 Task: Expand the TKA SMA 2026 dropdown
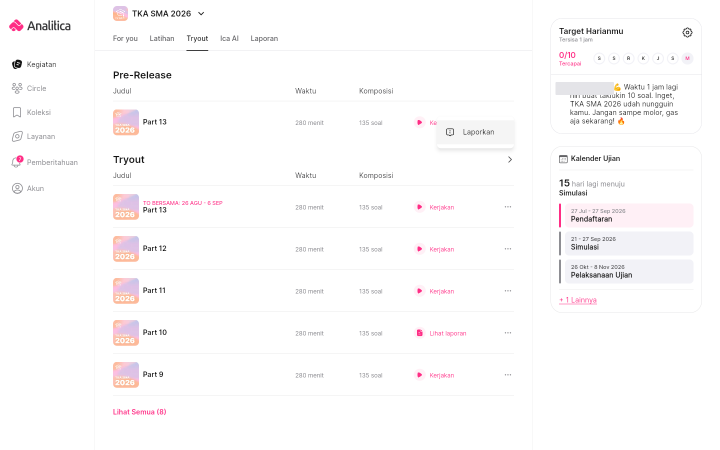[x=201, y=14]
